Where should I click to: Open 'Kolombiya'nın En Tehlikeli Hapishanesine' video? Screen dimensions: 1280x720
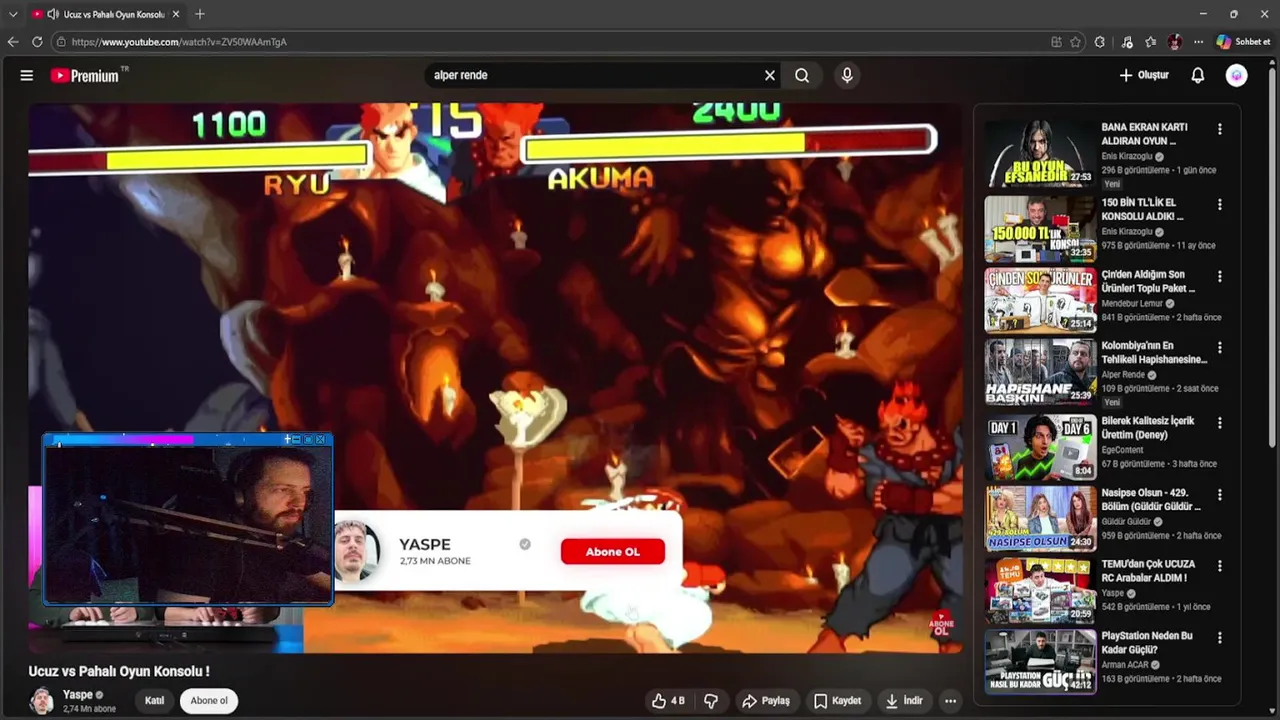(1040, 372)
